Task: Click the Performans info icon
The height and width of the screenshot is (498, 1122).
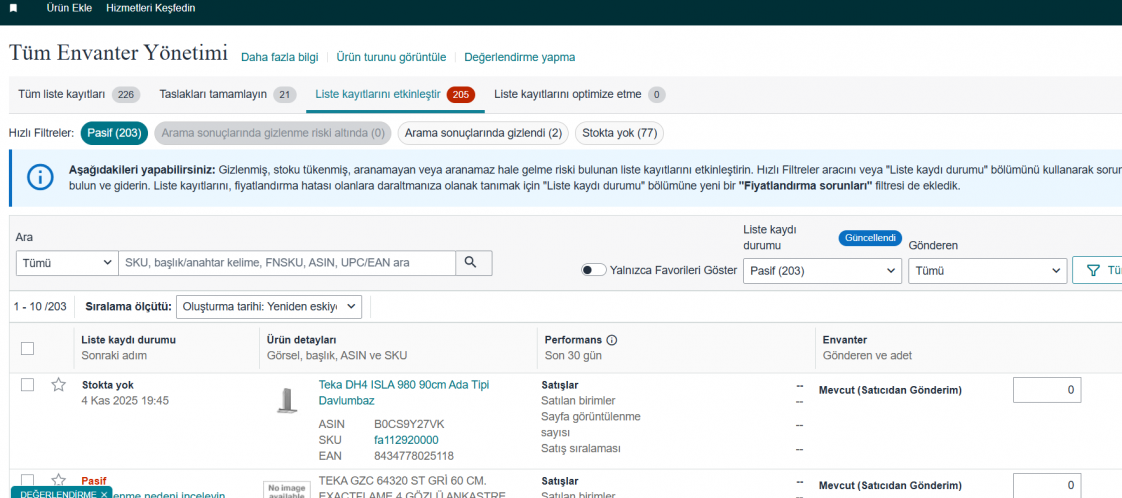Action: tap(611, 340)
